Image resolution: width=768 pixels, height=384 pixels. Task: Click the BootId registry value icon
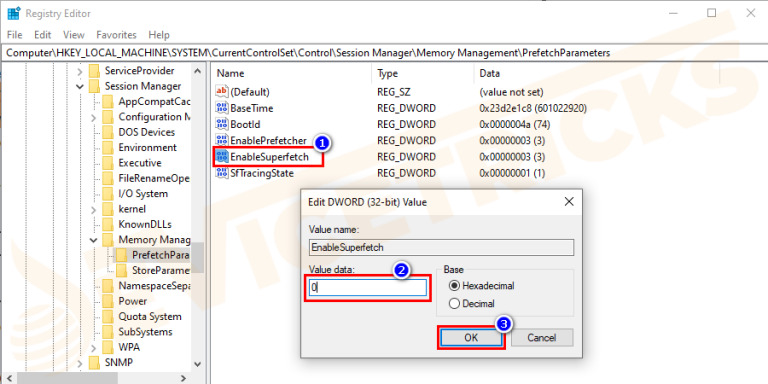tap(222, 124)
